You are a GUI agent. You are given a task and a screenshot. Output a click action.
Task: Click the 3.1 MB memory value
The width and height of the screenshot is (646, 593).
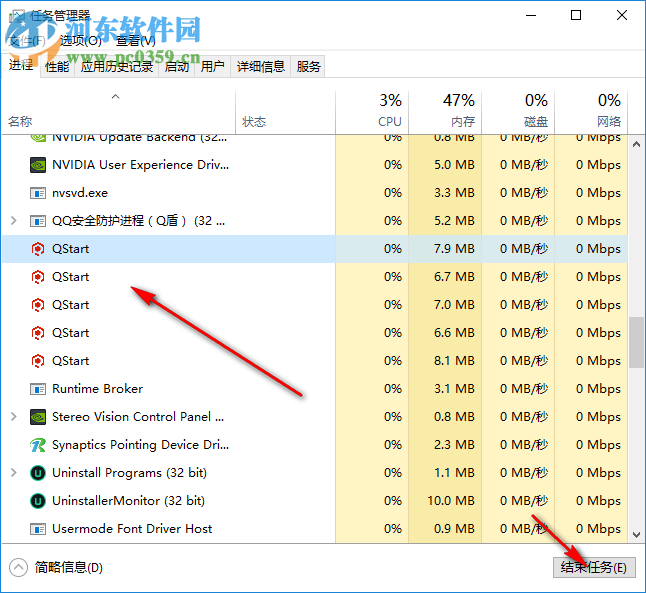pos(454,389)
